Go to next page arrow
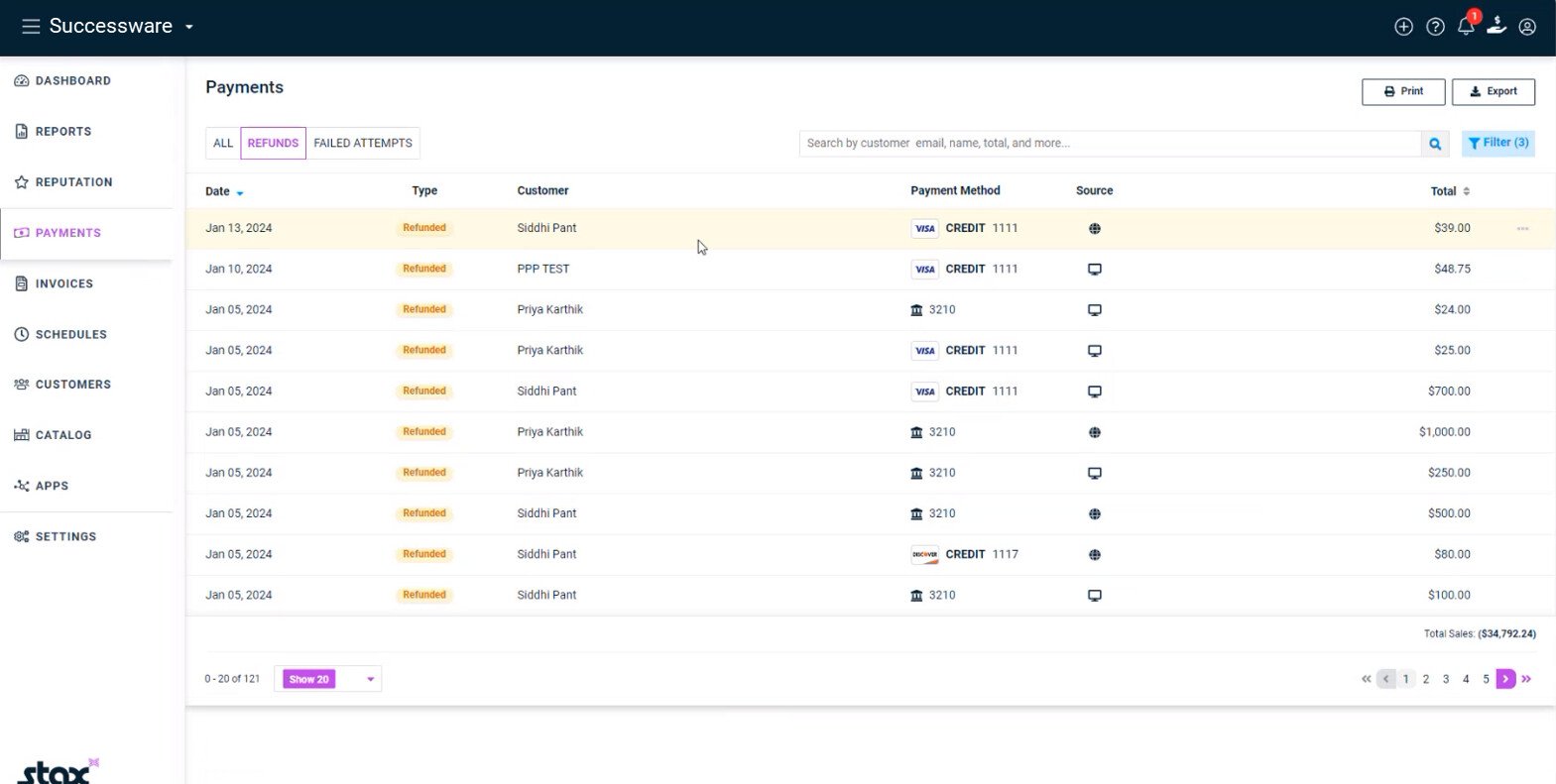This screenshot has width=1556, height=784. [x=1505, y=679]
